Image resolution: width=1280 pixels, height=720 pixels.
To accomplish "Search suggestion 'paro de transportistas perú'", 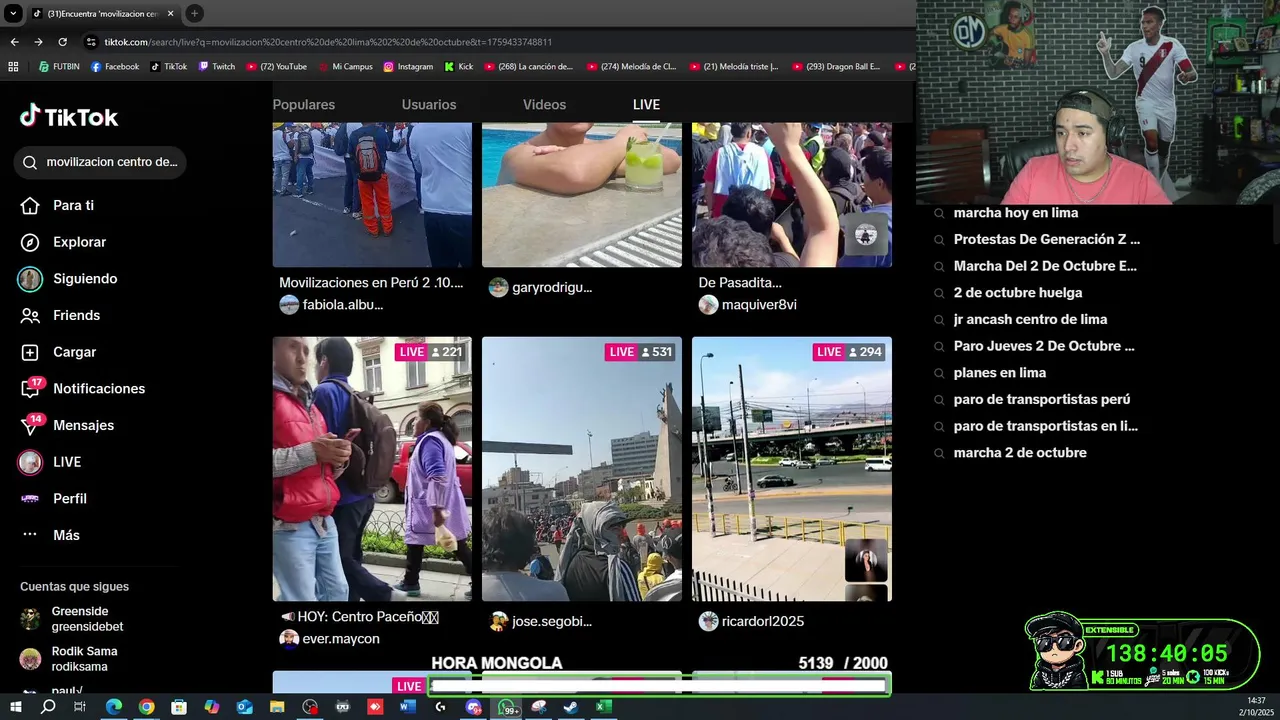I will pyautogui.click(x=1042, y=400).
